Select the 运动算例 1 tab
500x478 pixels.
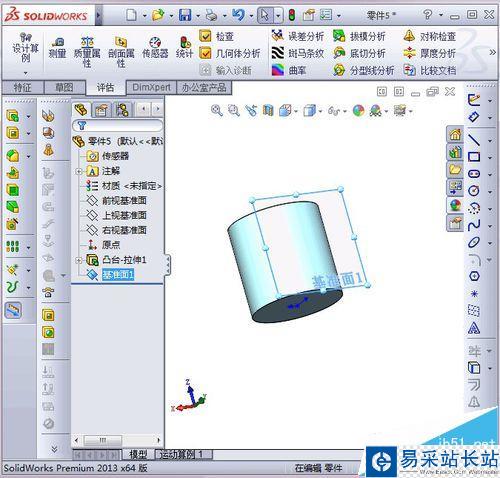[x=184, y=454]
